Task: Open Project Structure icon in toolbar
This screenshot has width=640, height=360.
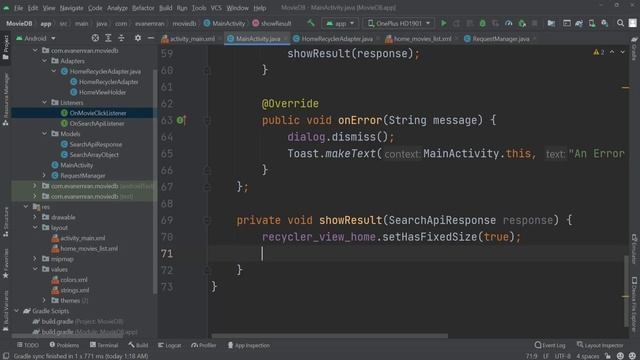Action: [551, 23]
